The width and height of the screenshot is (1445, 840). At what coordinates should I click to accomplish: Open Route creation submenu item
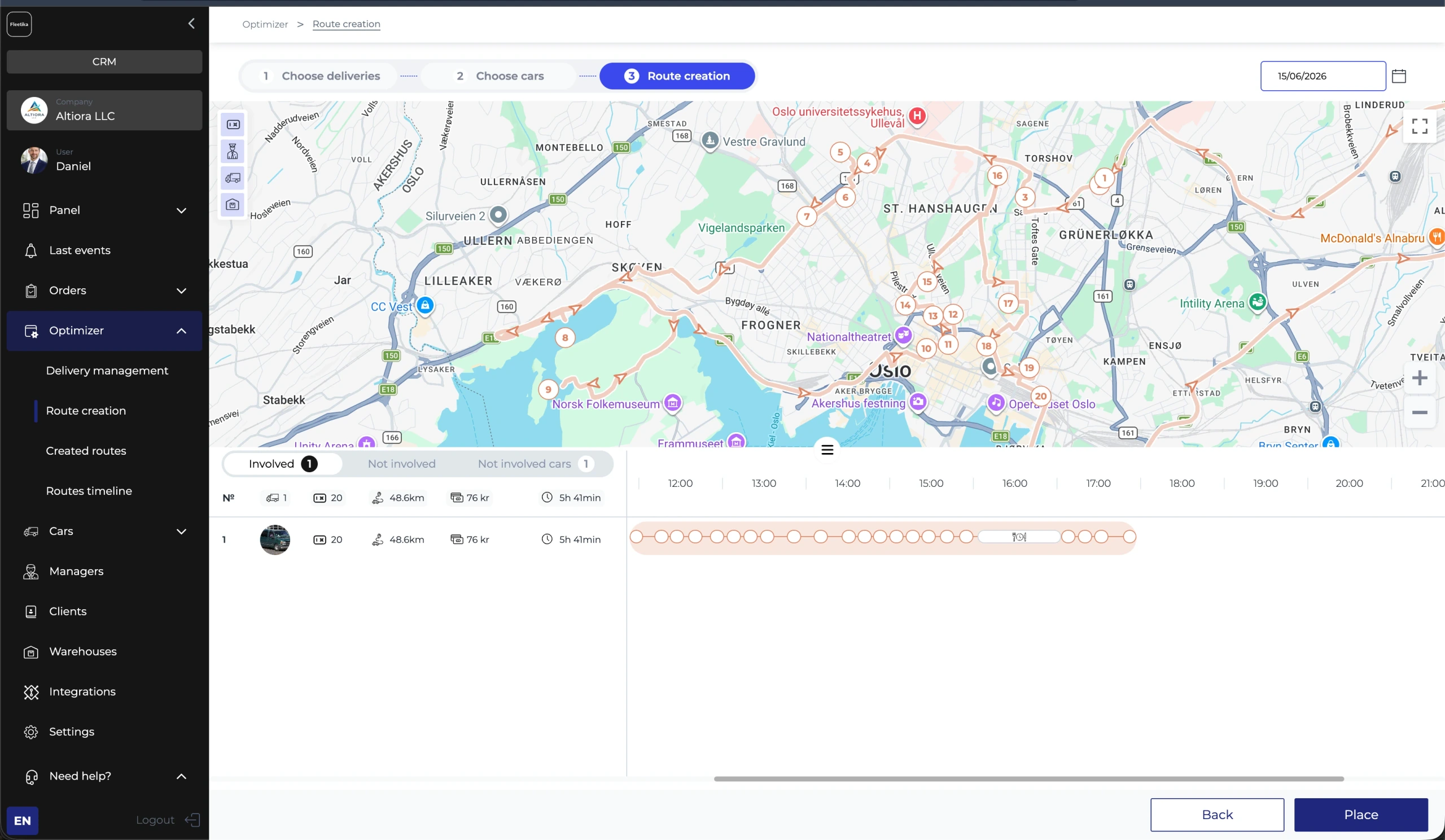point(86,411)
